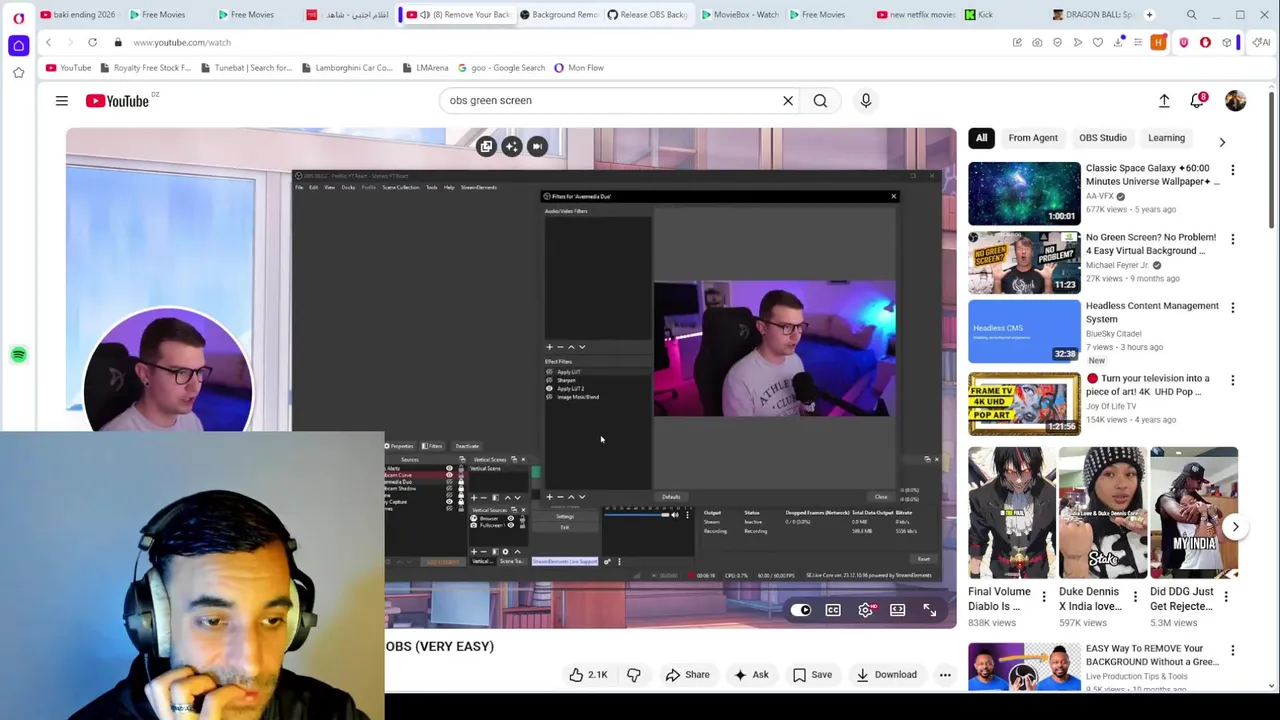Open the YouTube upload/create icon
Screen dimensions: 1280x720
[x=1164, y=100]
